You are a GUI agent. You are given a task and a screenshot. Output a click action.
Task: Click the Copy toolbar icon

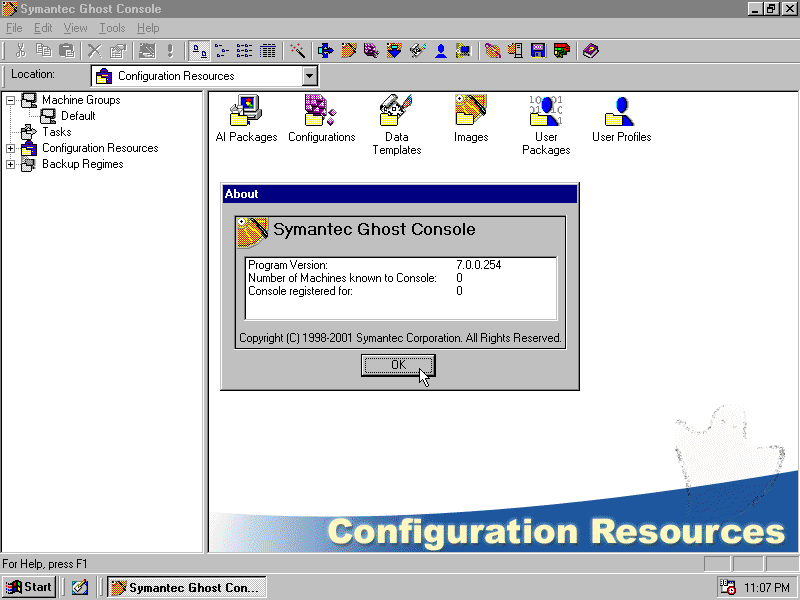pos(43,51)
